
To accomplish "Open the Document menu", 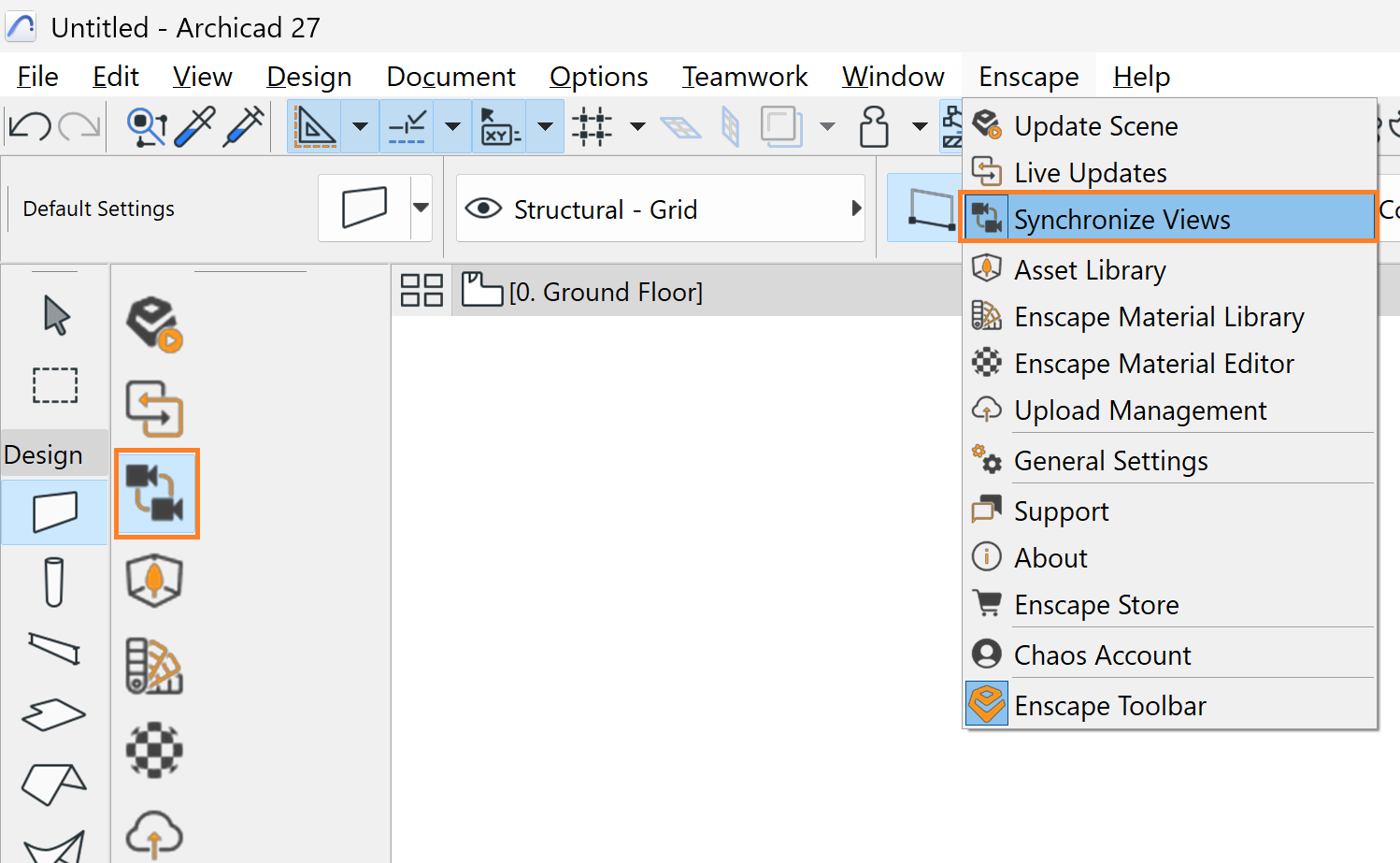I will point(451,77).
